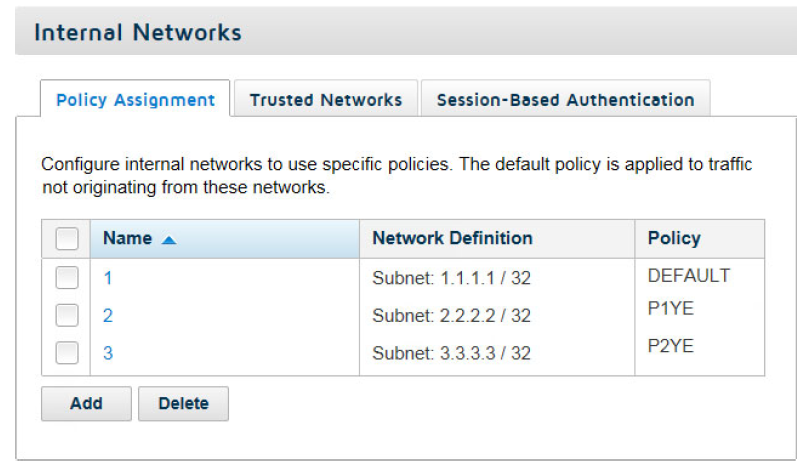Open network name link 2
Screen dimensions: 807x464
pyautogui.click(x=108, y=316)
